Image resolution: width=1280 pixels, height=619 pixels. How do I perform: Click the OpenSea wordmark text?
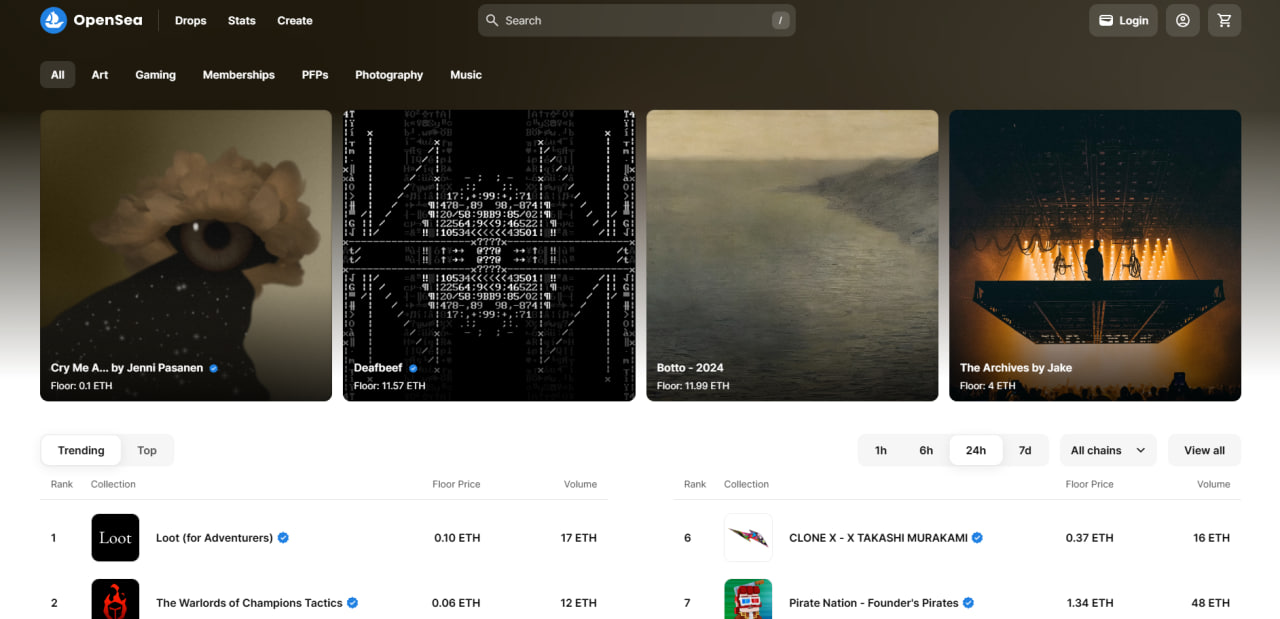pyautogui.click(x=109, y=20)
